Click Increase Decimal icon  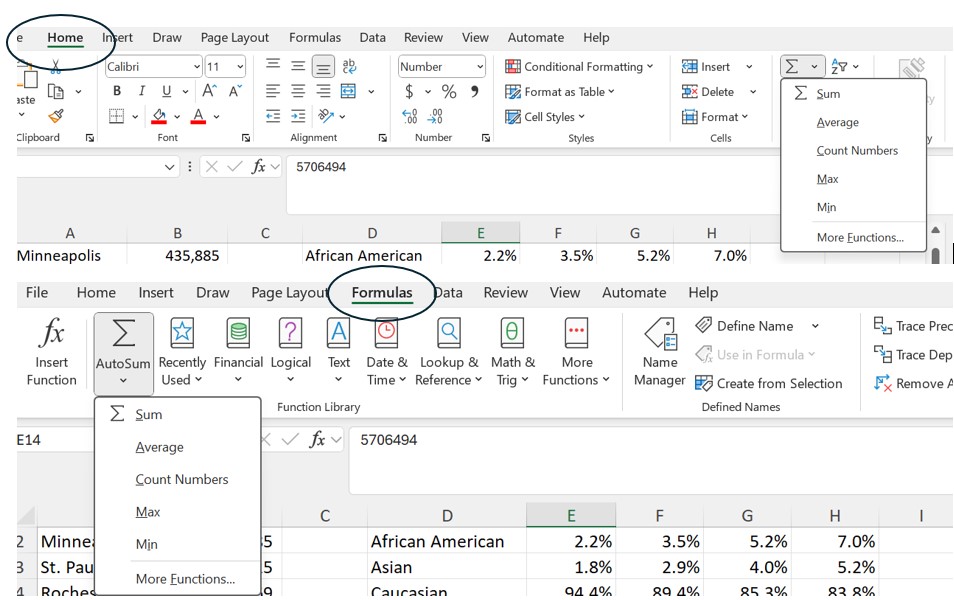(x=410, y=116)
